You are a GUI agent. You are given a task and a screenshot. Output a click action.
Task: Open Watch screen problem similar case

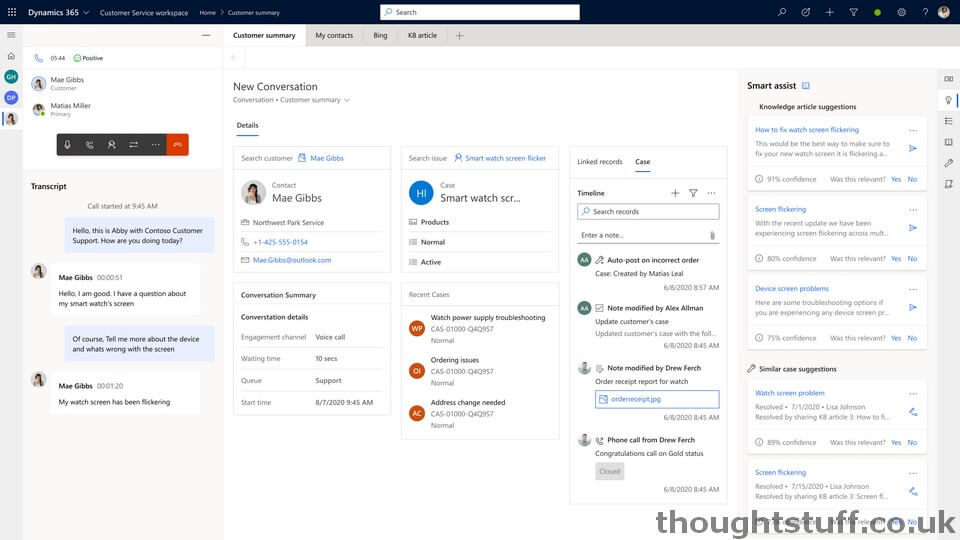click(789, 393)
